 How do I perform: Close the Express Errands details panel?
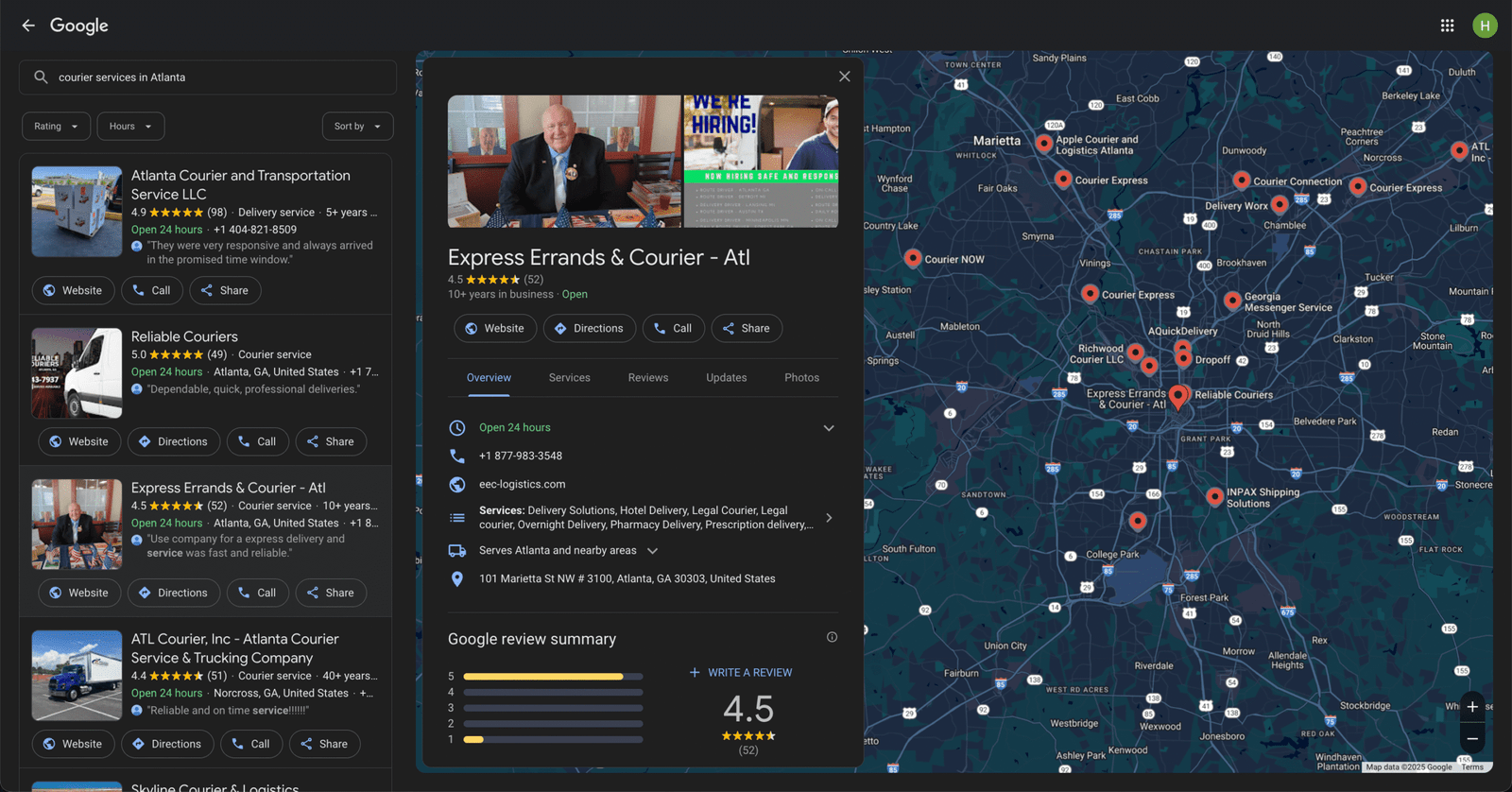(x=845, y=77)
